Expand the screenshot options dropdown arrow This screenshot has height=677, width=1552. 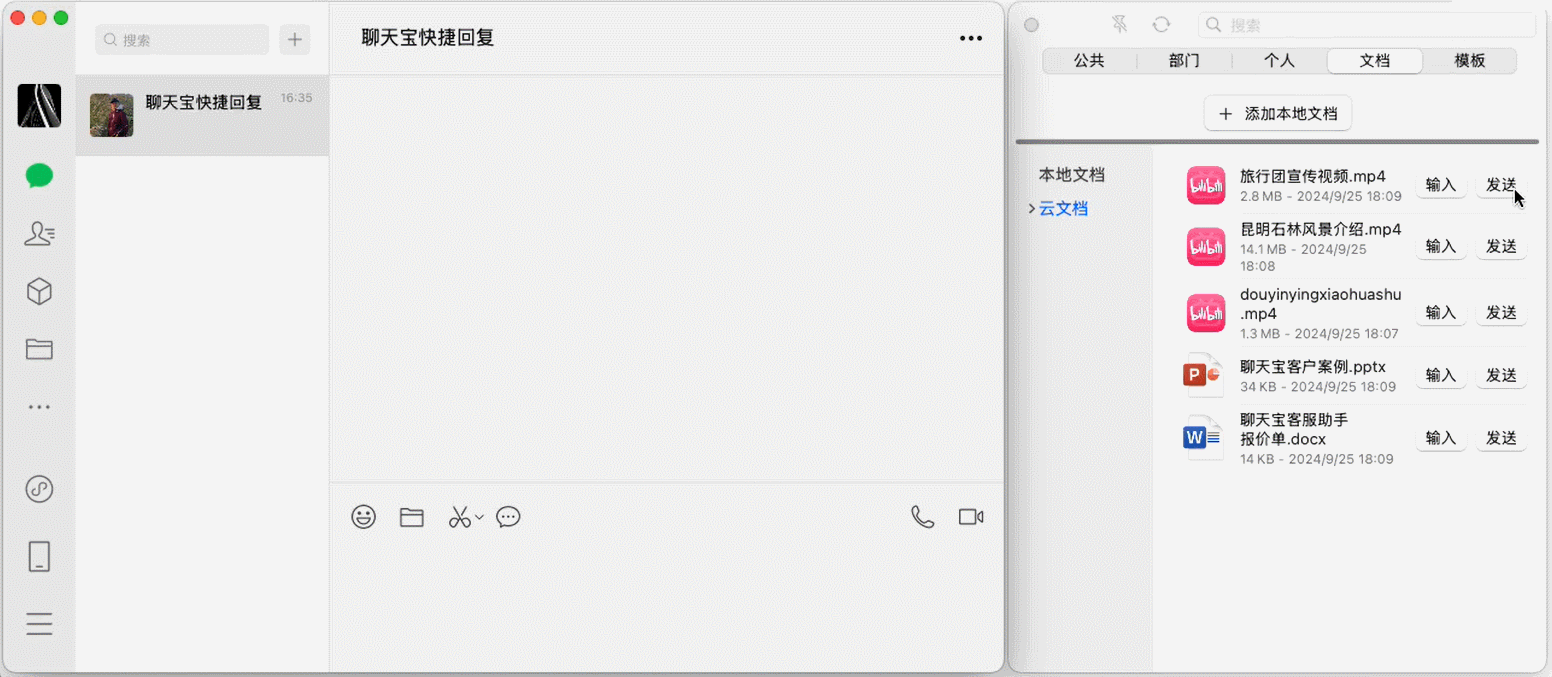(x=480, y=517)
